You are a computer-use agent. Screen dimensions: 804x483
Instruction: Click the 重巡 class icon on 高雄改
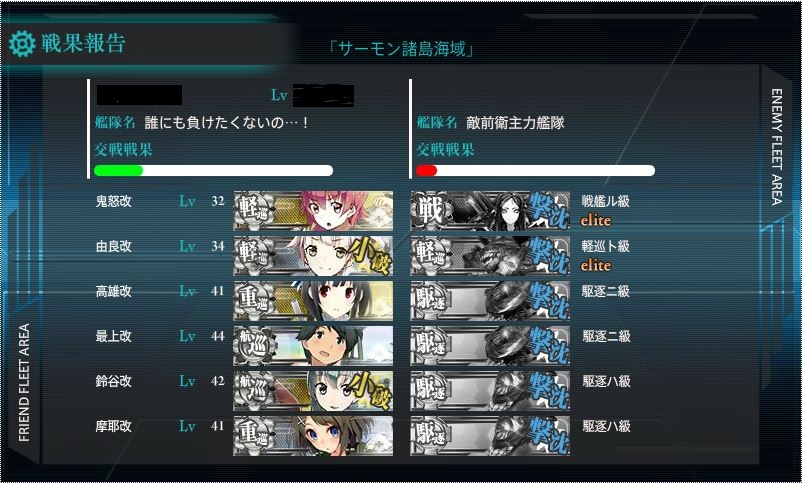(253, 300)
